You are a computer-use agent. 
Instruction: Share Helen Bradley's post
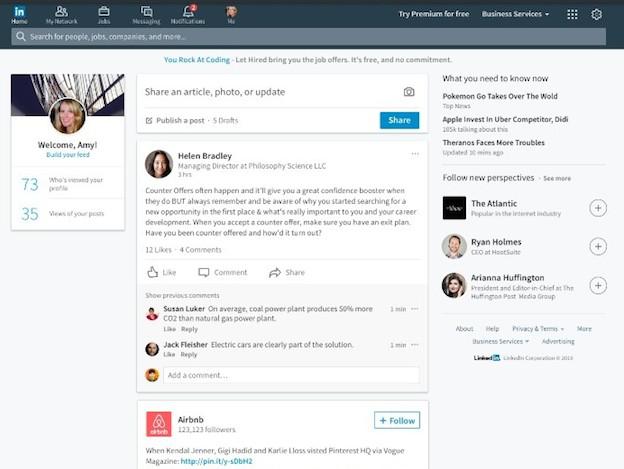pyautogui.click(x=287, y=272)
